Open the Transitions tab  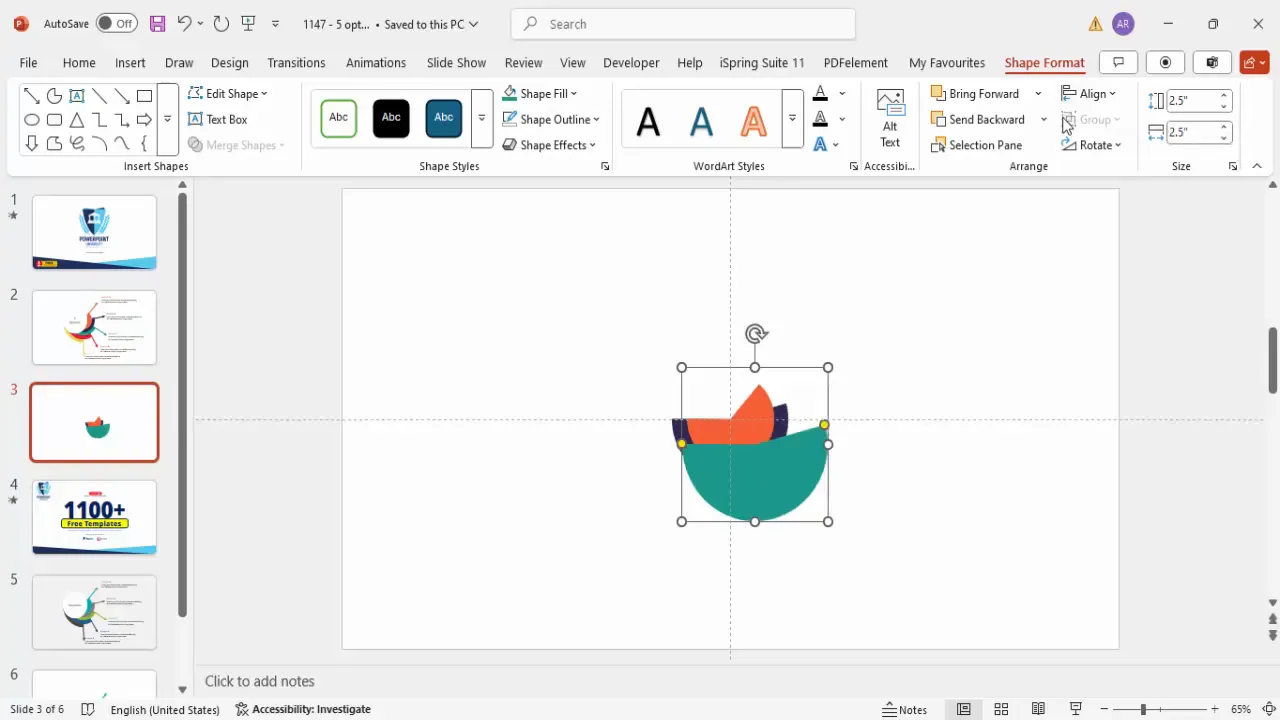296,62
